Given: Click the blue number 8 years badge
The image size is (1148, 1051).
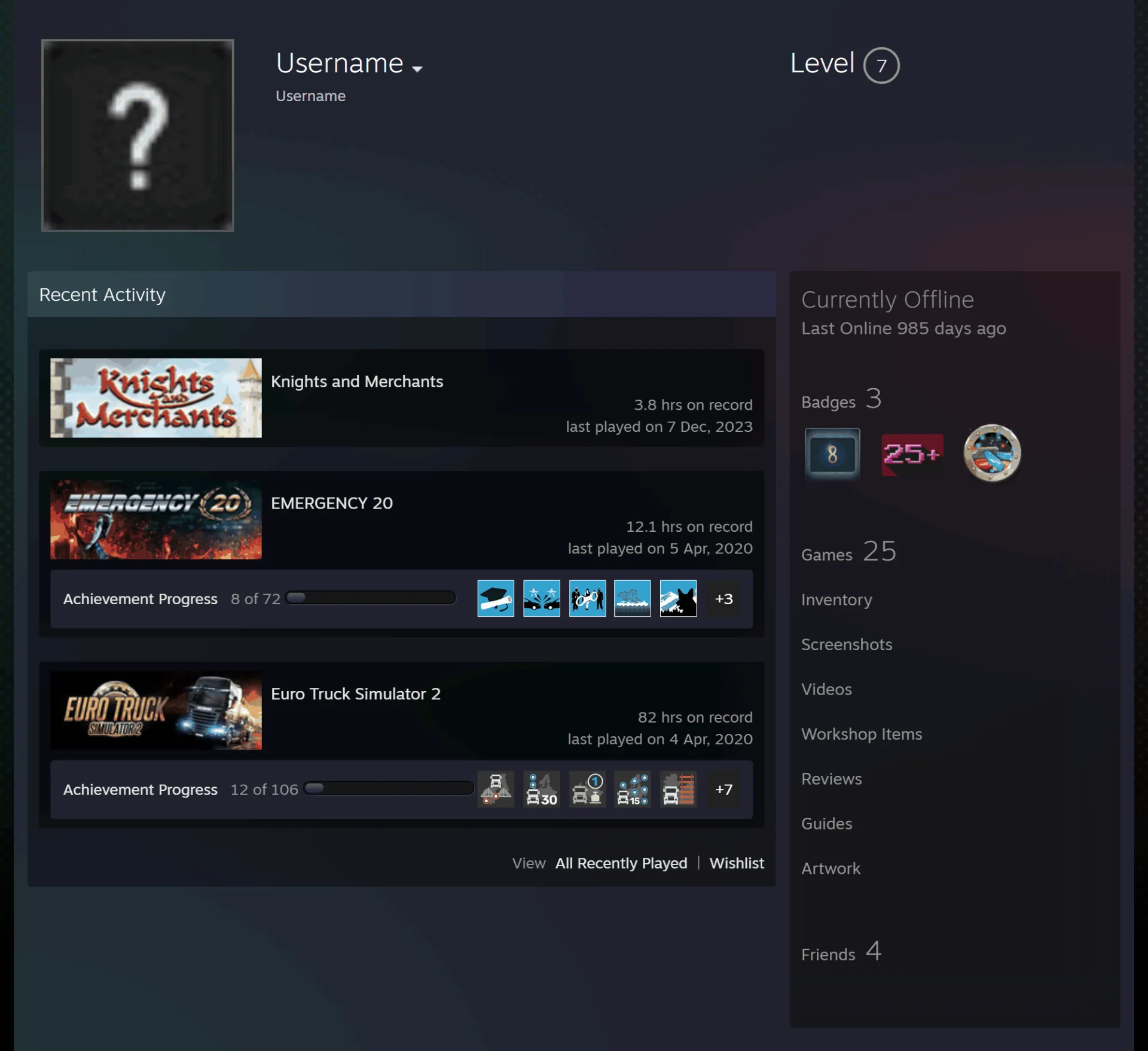Looking at the screenshot, I should click(832, 453).
